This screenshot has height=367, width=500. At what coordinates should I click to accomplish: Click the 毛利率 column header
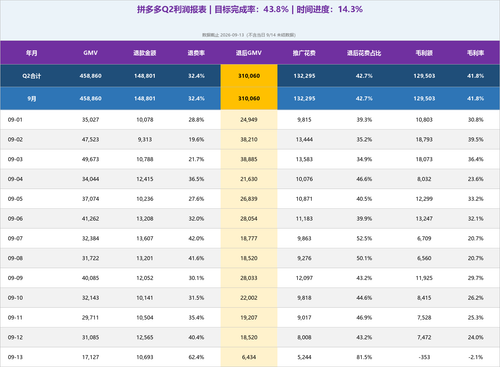click(x=475, y=53)
